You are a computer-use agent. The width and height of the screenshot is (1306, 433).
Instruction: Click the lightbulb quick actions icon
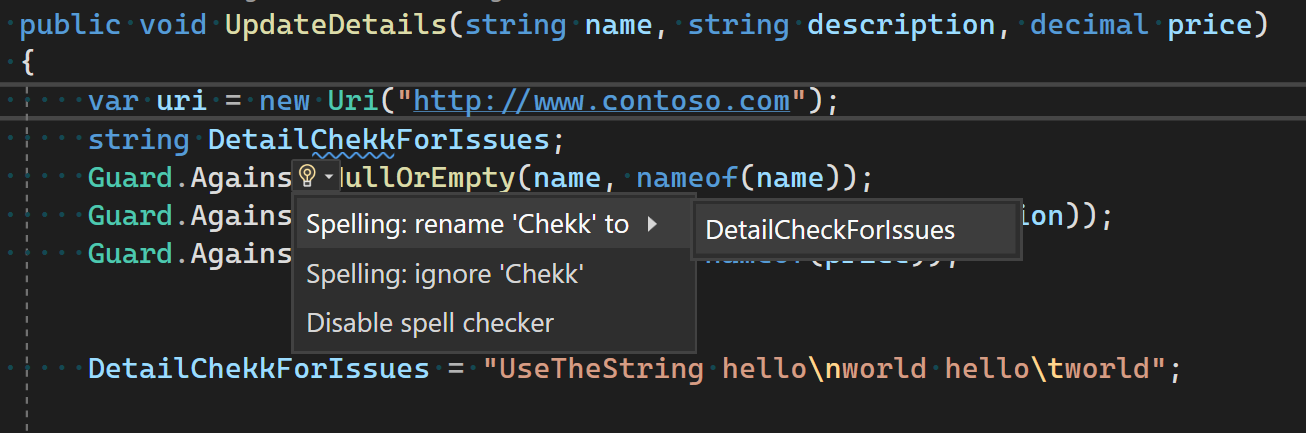tap(308, 177)
